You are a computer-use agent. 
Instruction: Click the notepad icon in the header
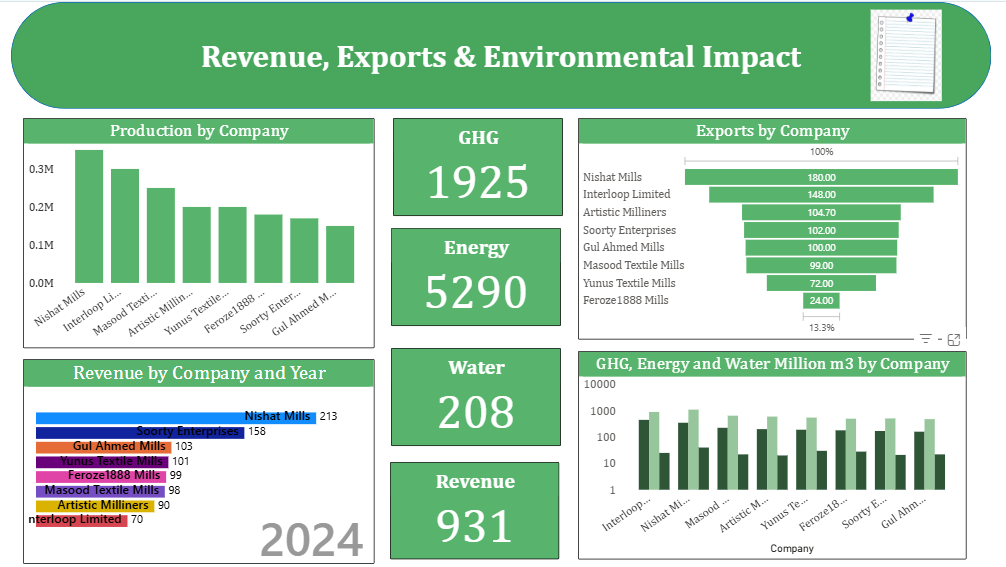pos(906,55)
